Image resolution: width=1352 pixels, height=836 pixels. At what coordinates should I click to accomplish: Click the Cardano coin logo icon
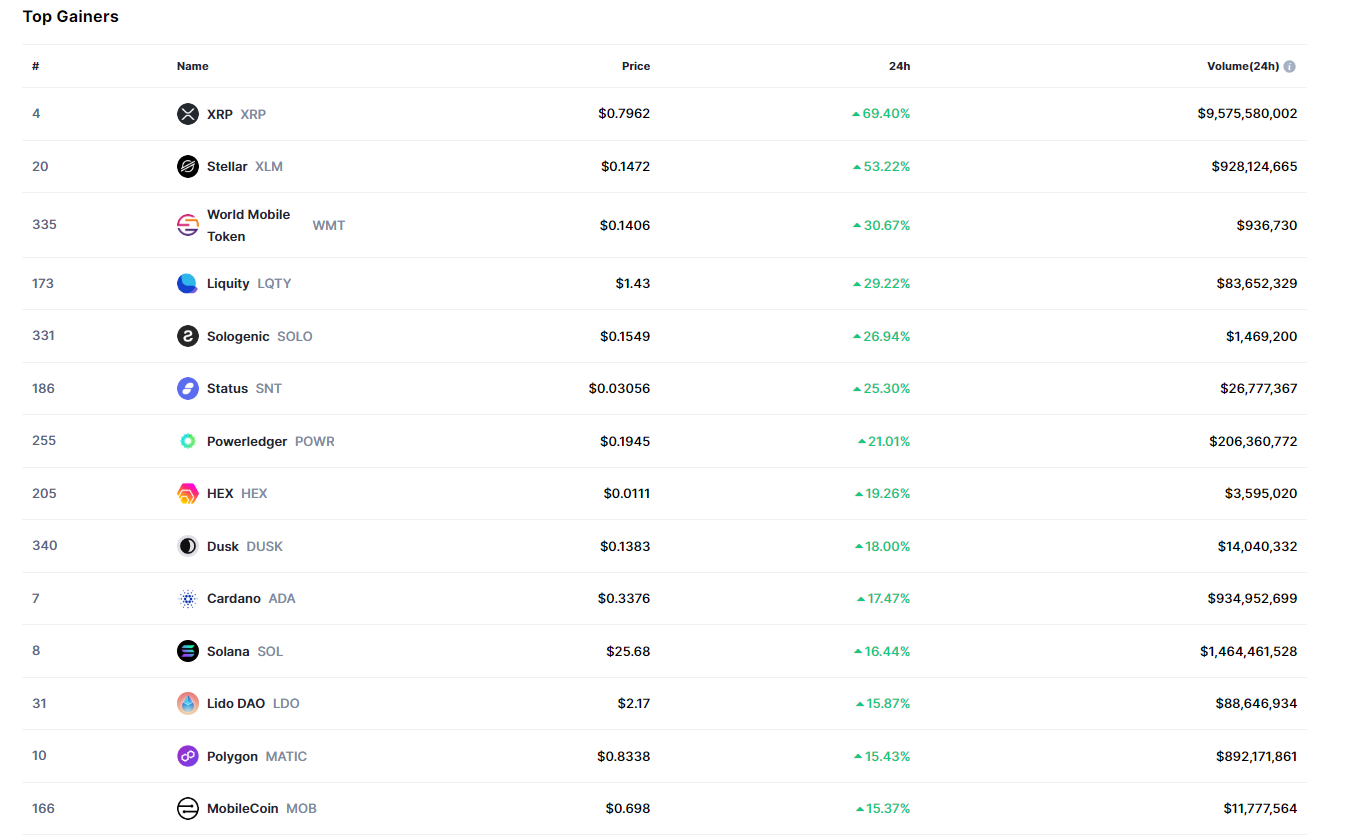pyautogui.click(x=188, y=599)
